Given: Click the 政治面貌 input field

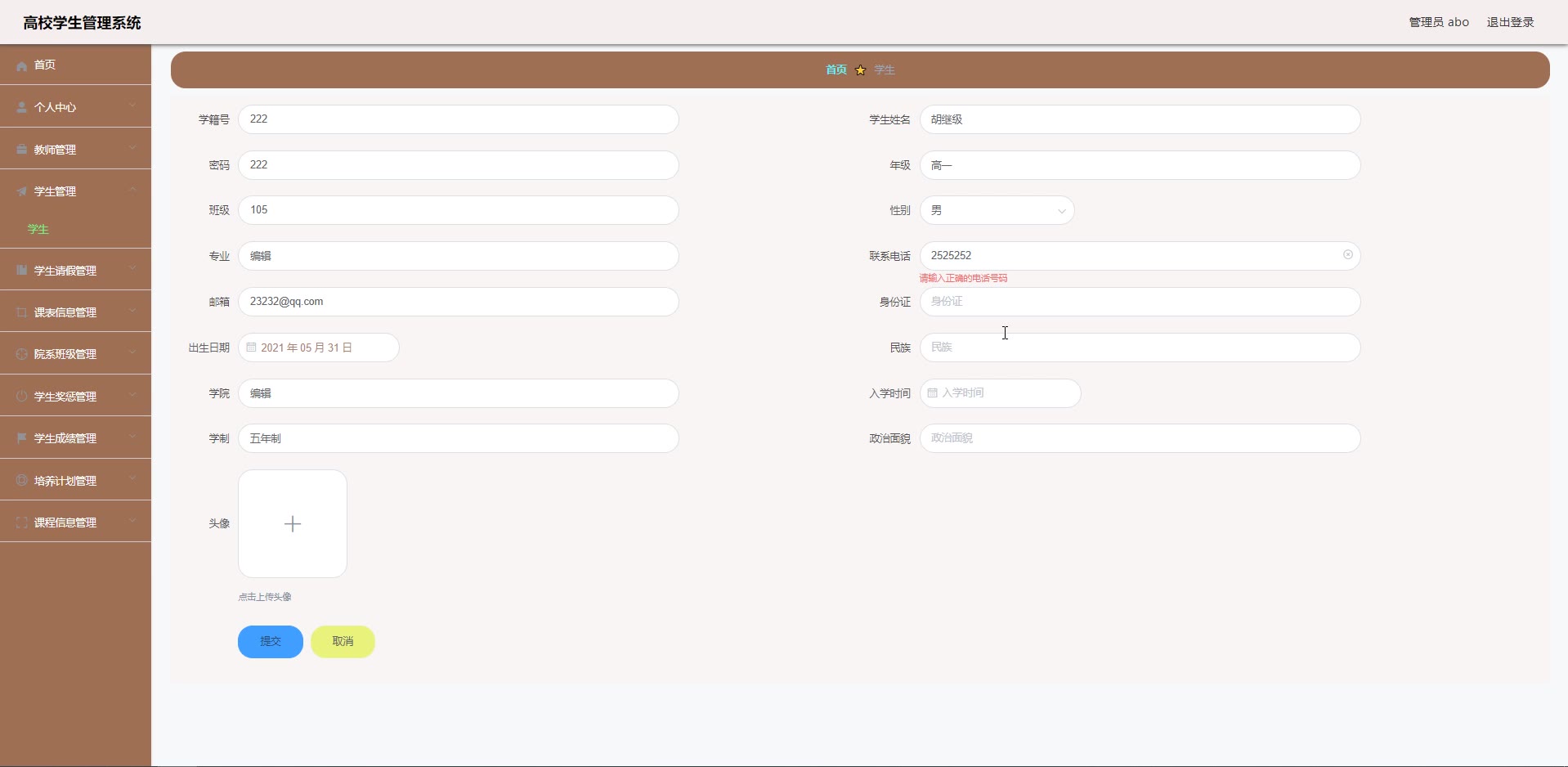Looking at the screenshot, I should click(x=1140, y=438).
